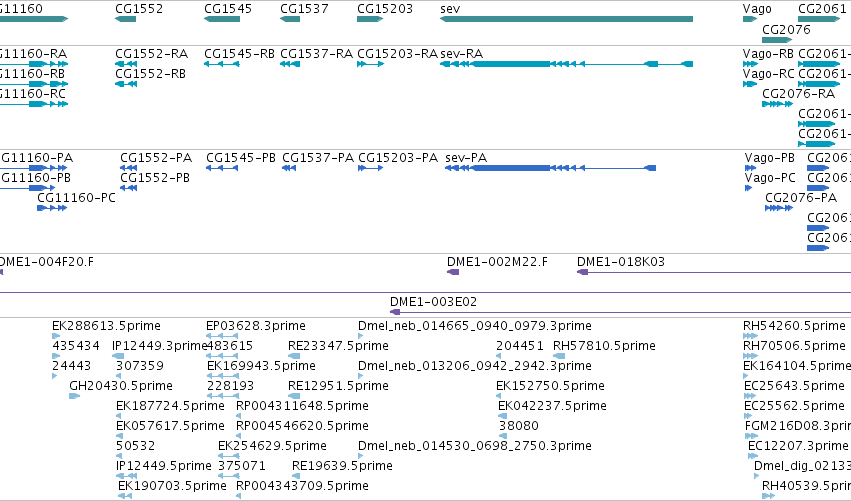Select EST RP004546620.5prime

302,426
